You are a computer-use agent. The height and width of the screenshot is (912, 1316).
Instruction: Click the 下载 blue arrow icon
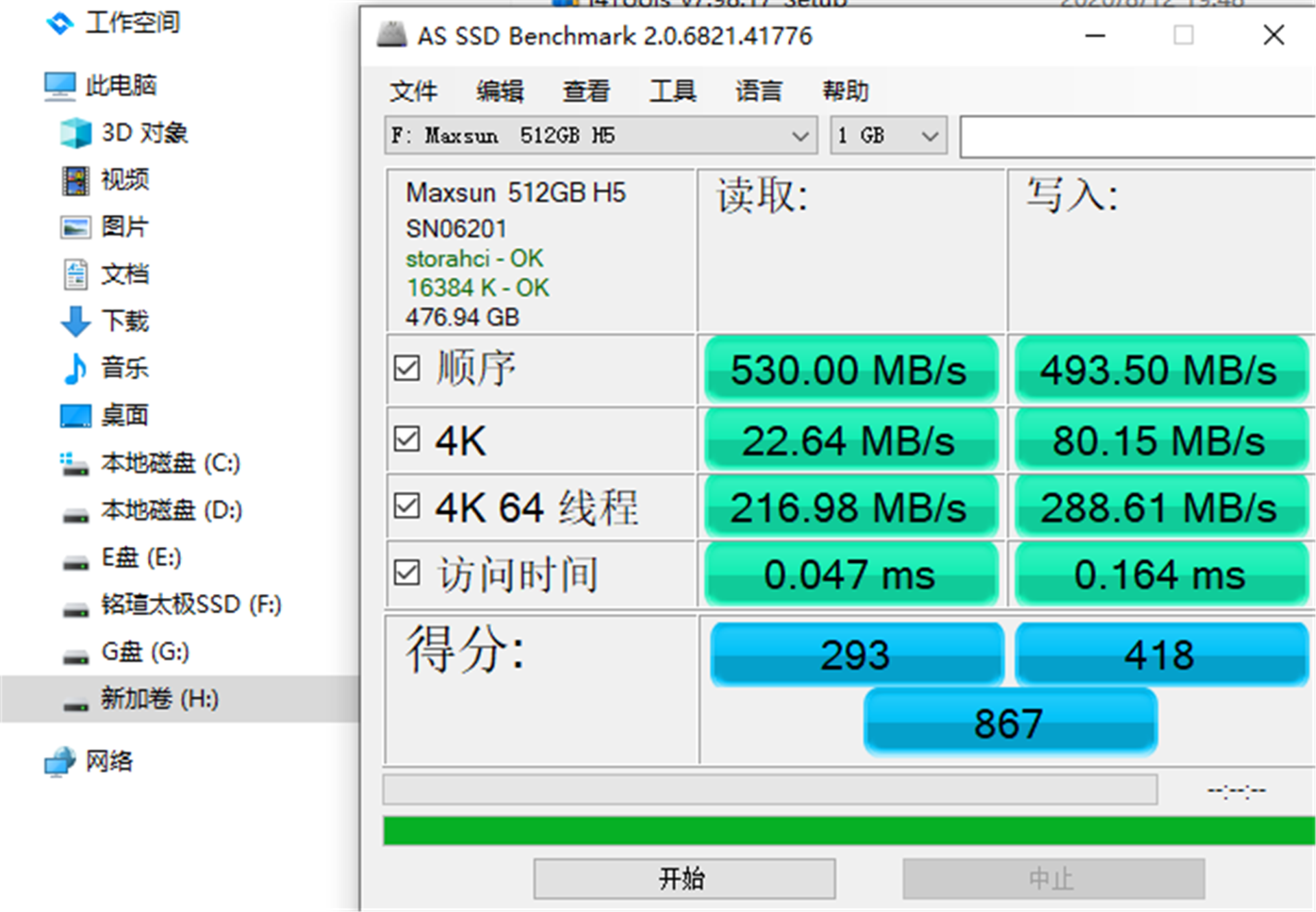75,322
